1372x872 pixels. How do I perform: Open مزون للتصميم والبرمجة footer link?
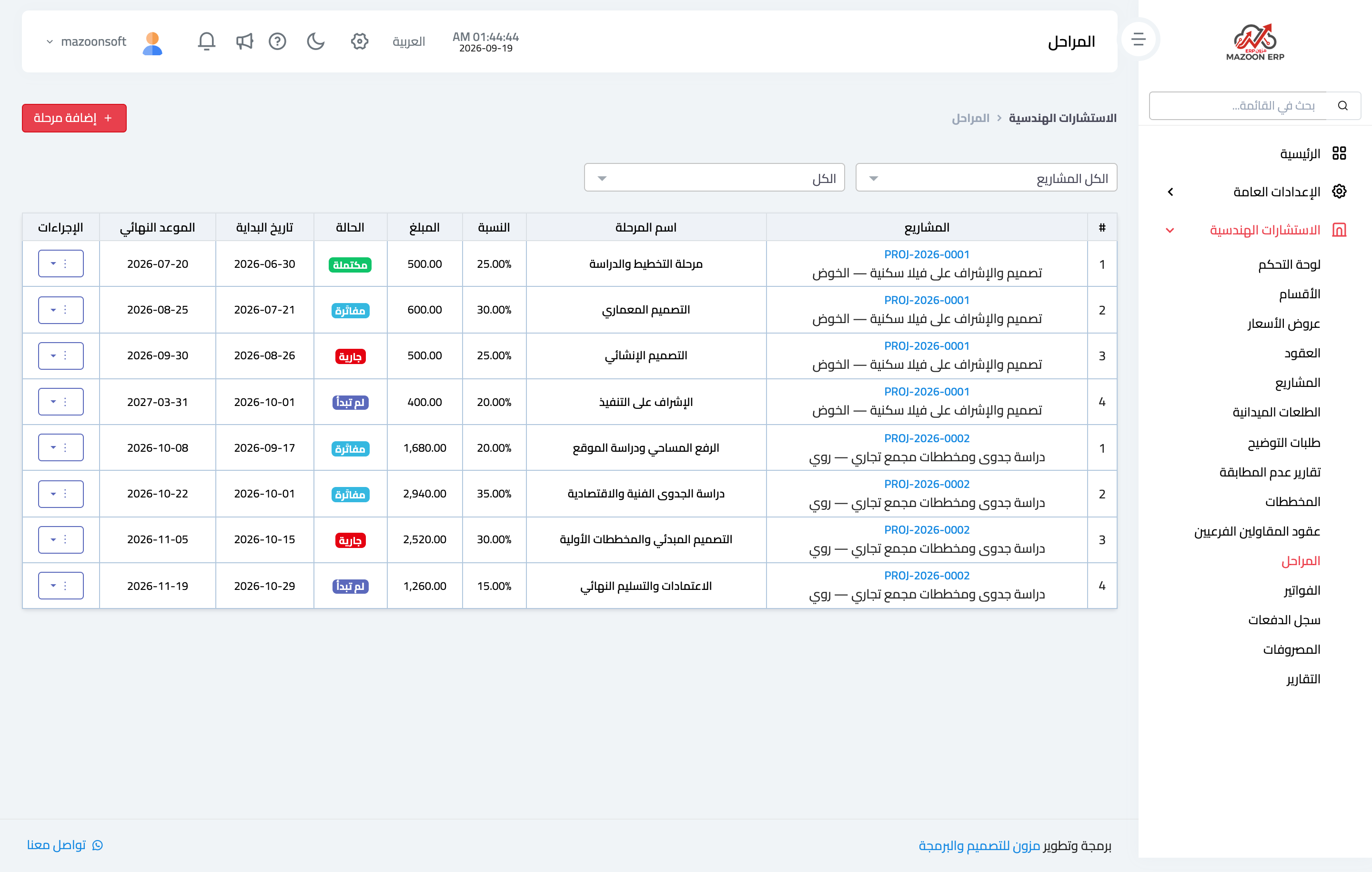click(979, 845)
